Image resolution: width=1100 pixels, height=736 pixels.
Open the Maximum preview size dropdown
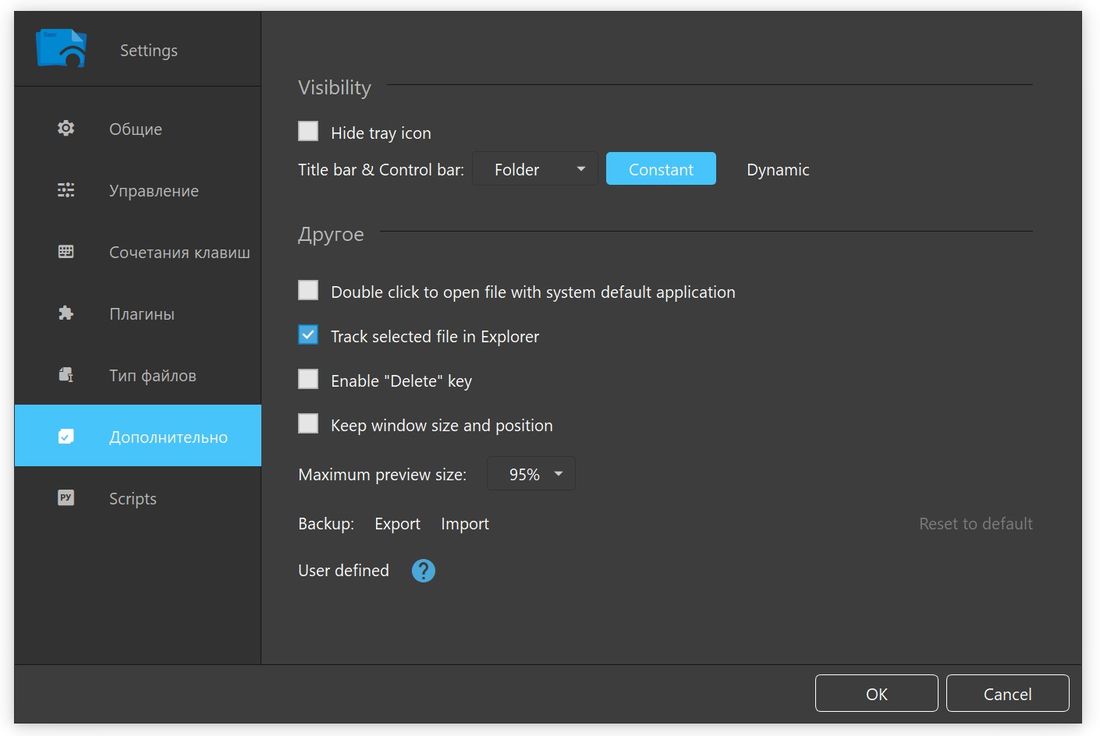pyautogui.click(x=530, y=473)
